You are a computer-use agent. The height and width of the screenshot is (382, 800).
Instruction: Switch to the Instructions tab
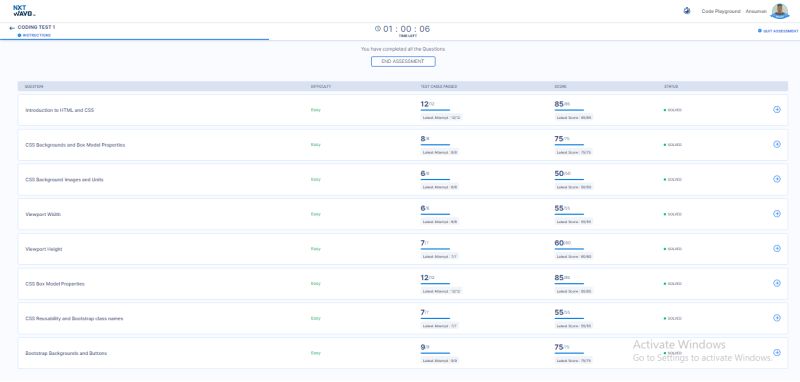pos(35,35)
